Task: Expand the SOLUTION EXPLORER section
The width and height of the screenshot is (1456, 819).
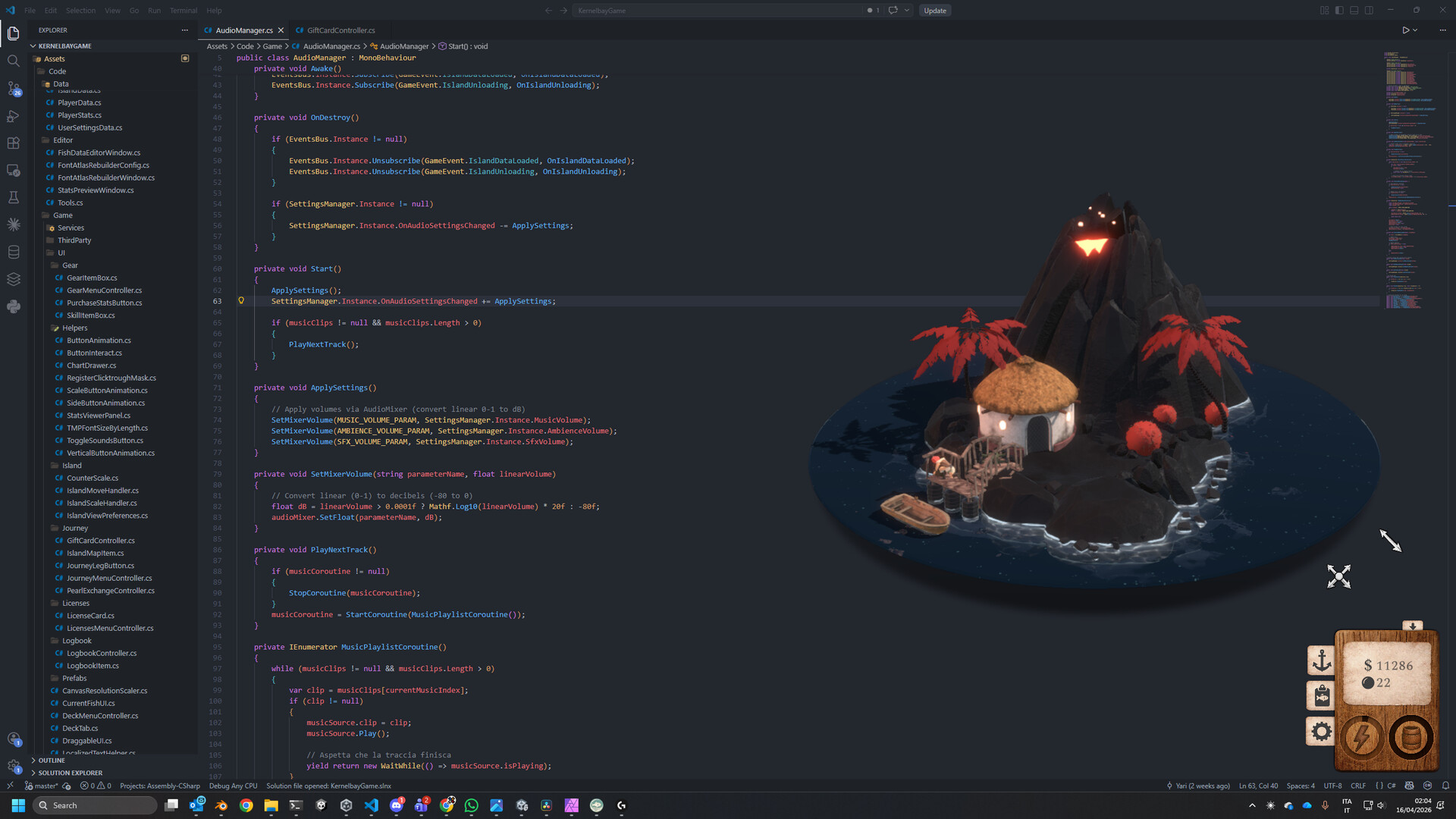Action: click(x=70, y=773)
